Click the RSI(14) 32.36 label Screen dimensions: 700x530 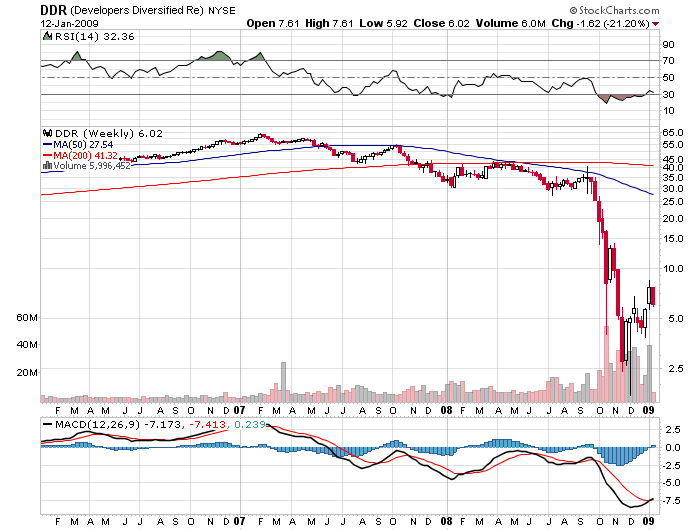tap(95, 37)
